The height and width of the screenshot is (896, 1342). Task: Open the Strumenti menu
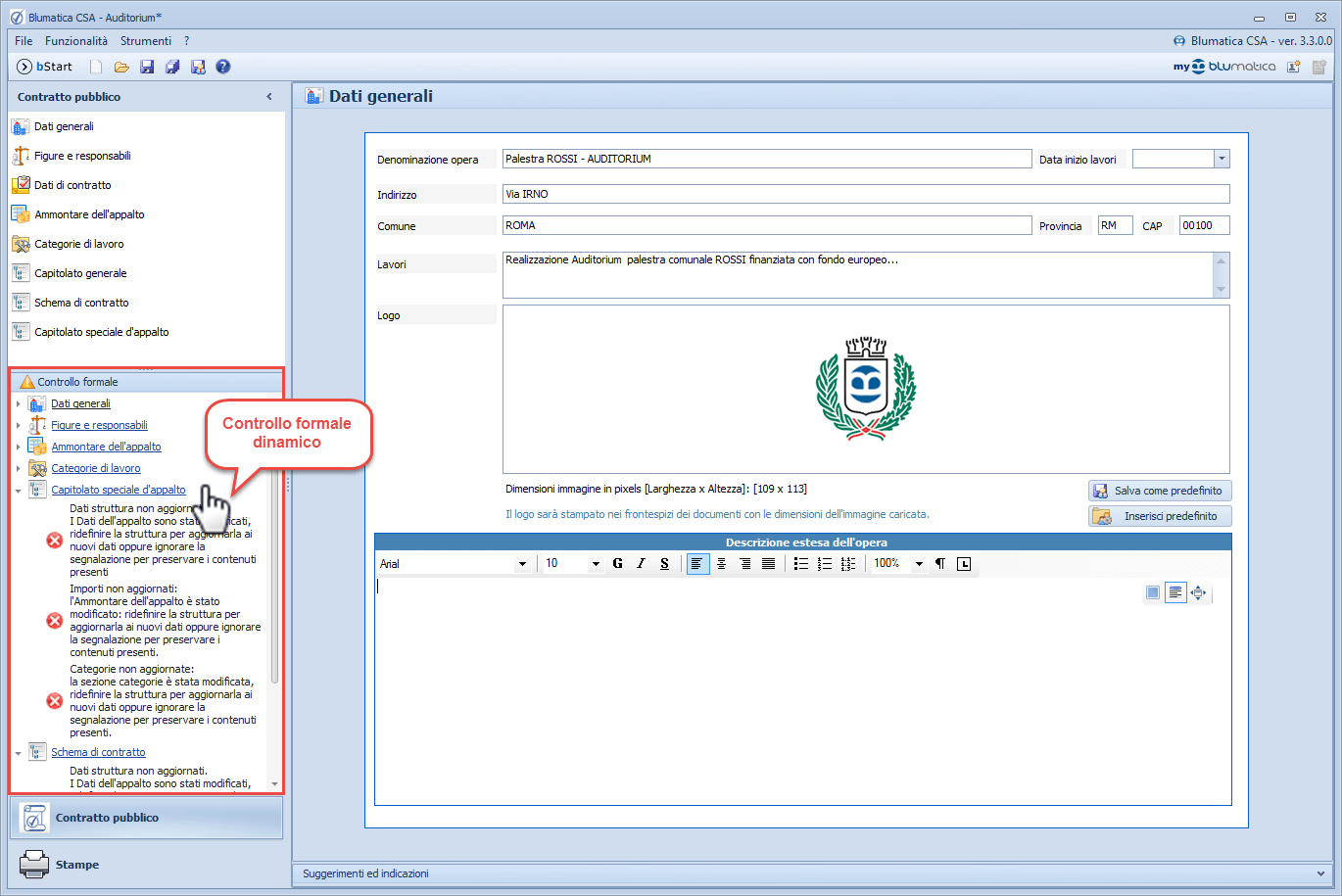coord(146,41)
